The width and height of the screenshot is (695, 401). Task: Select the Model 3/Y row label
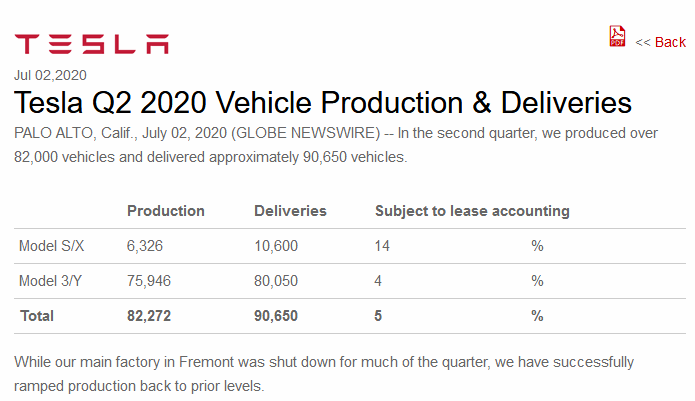click(x=53, y=281)
